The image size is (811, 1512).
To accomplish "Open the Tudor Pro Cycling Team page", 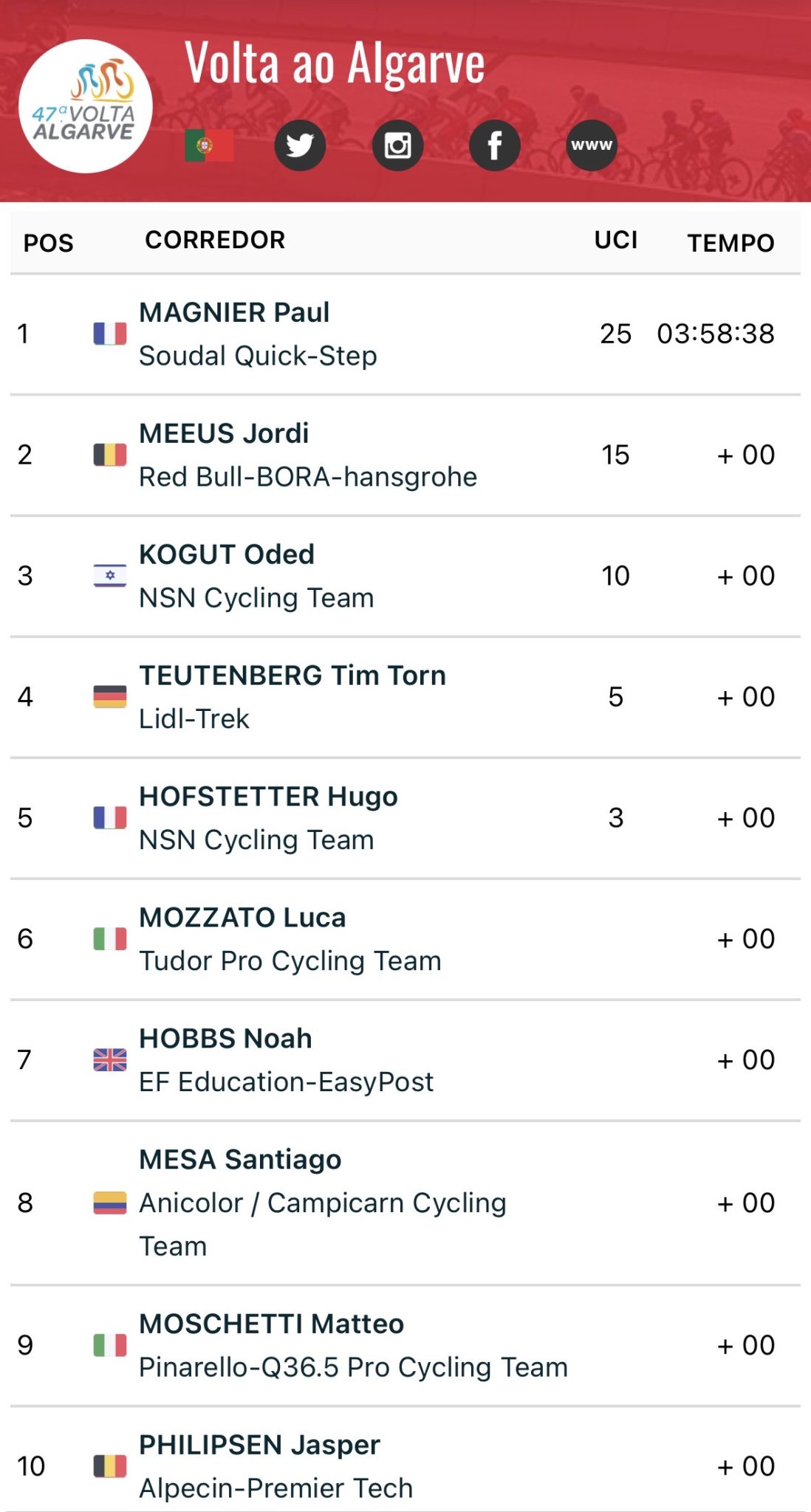I will coord(290,961).
